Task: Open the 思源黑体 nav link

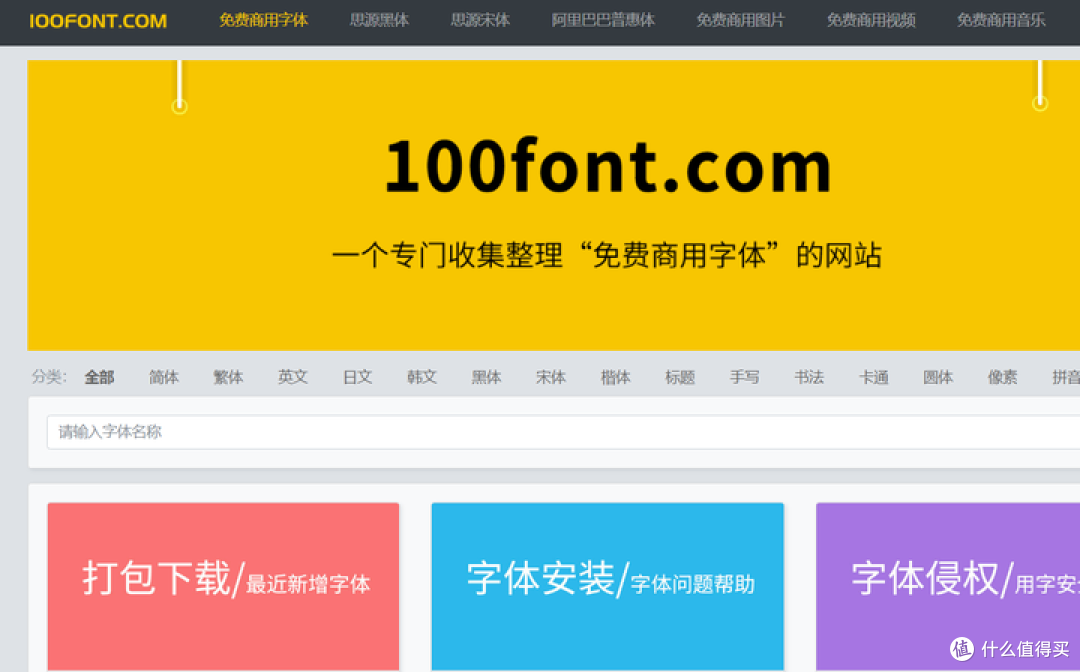Action: (x=379, y=21)
